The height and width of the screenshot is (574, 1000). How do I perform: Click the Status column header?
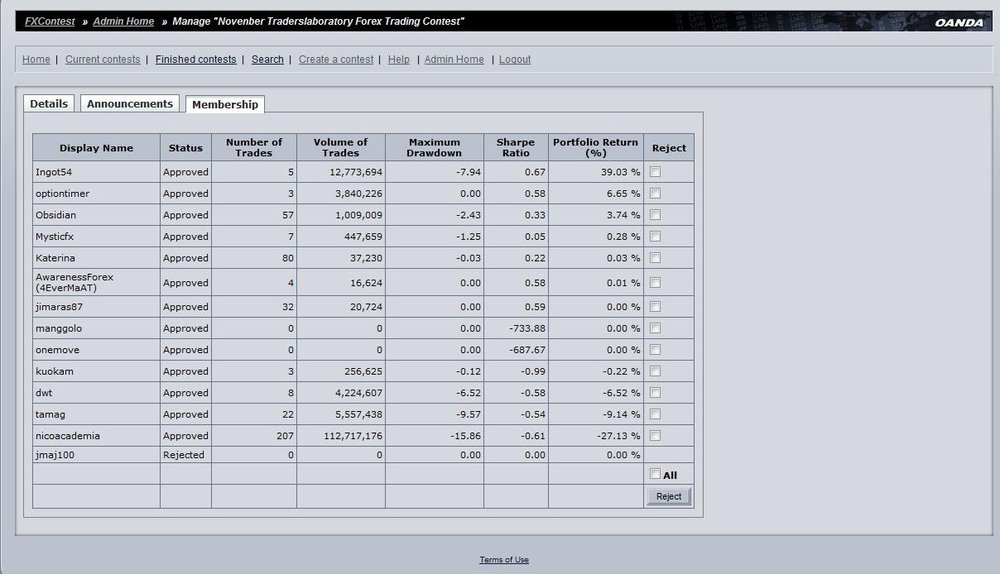(186, 147)
